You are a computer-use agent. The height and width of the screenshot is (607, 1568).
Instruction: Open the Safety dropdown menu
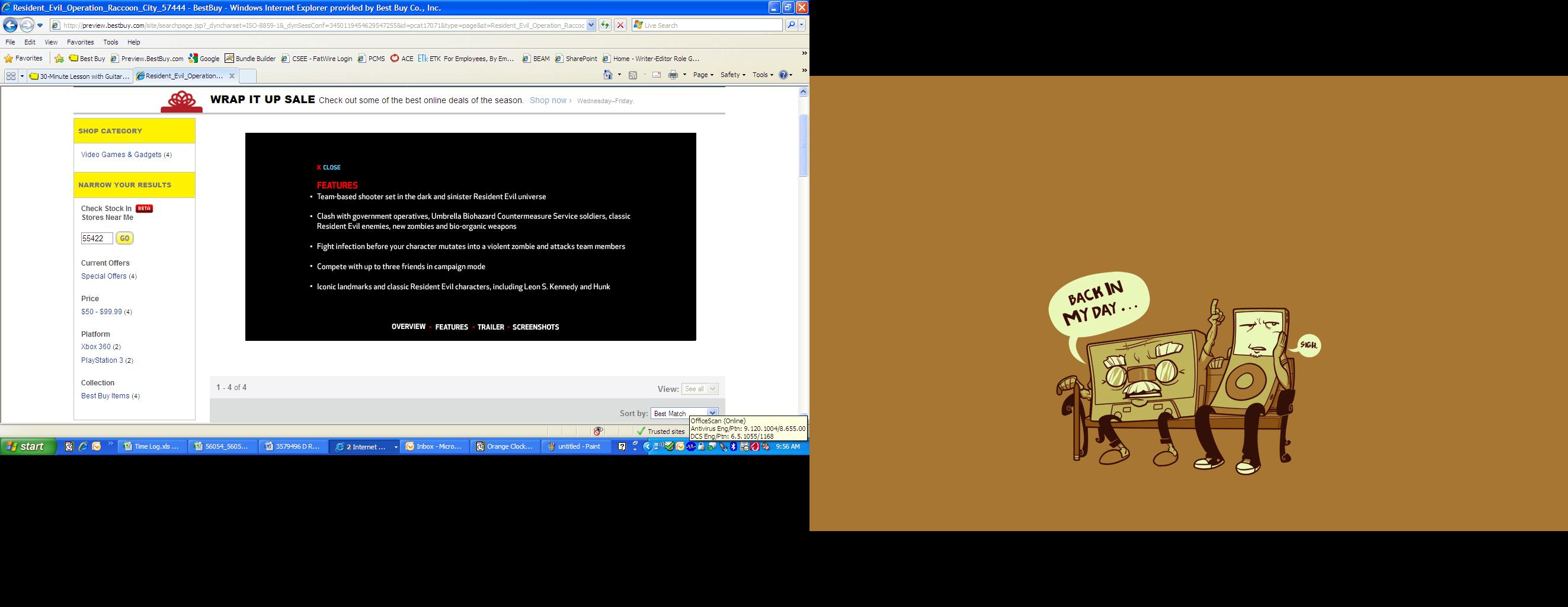tap(732, 75)
